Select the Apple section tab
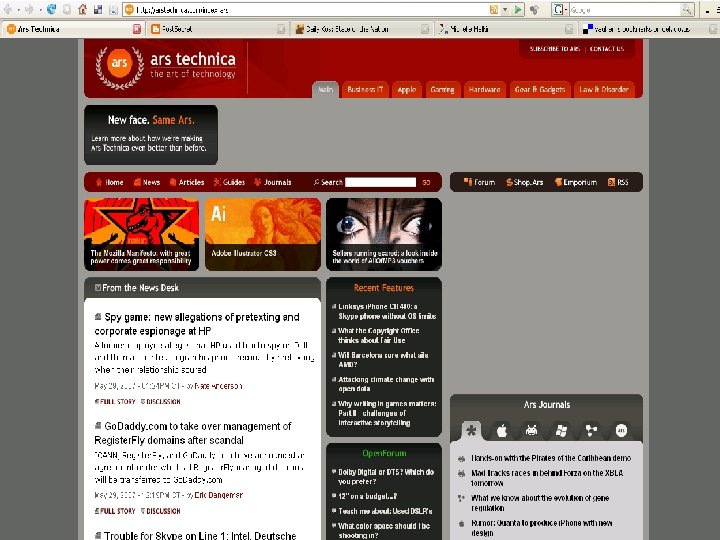Image resolution: width=720 pixels, height=540 pixels. [407, 90]
